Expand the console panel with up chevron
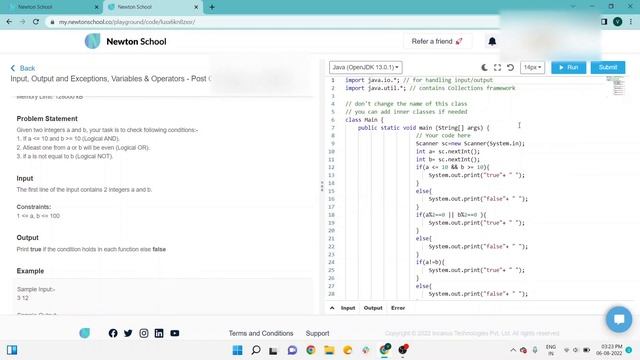 coord(332,308)
